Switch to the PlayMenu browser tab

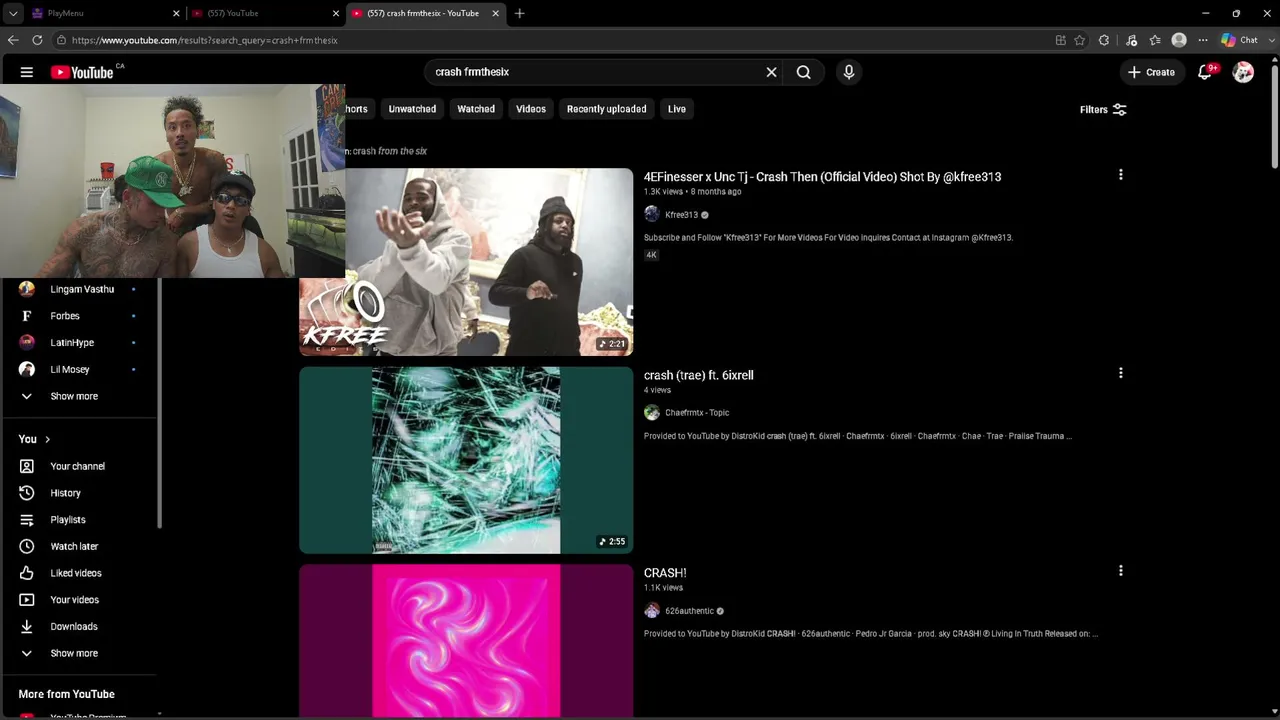tap(105, 13)
